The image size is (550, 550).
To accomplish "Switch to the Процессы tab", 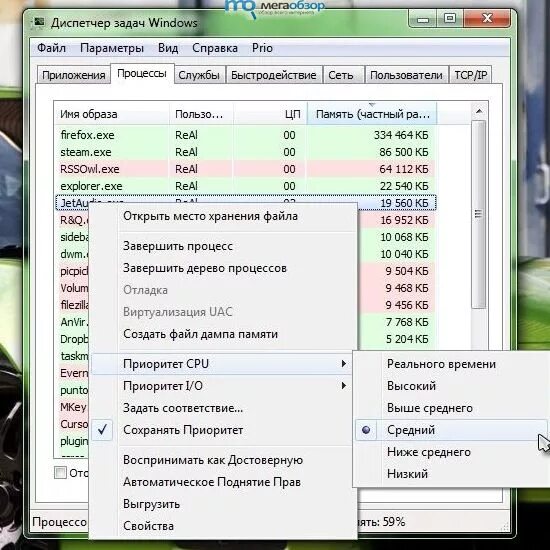I will click(x=142, y=74).
